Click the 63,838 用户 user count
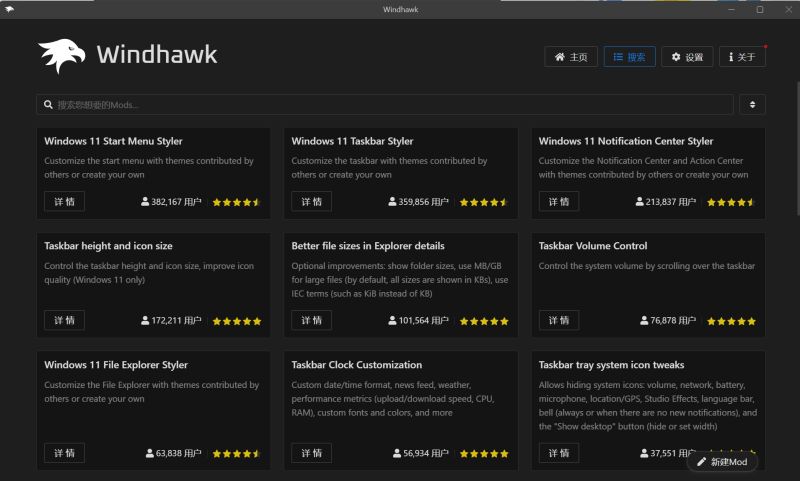800x481 pixels. click(173, 453)
